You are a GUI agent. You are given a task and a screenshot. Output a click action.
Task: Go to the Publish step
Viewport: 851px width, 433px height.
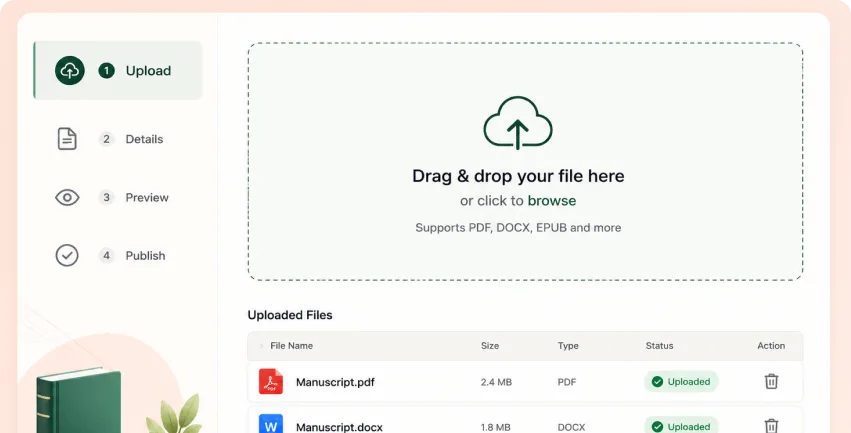145,256
